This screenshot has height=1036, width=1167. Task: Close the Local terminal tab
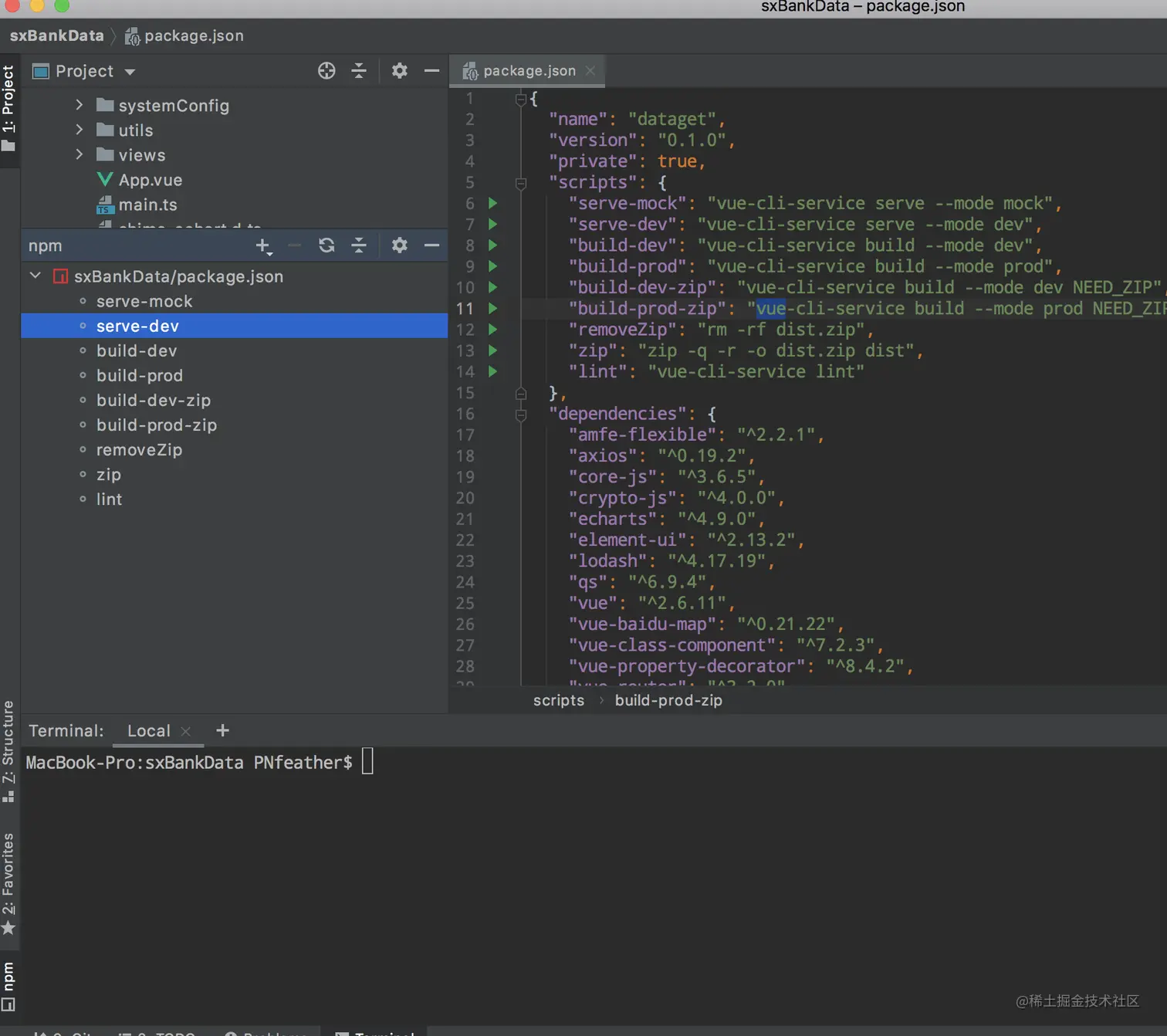click(185, 731)
